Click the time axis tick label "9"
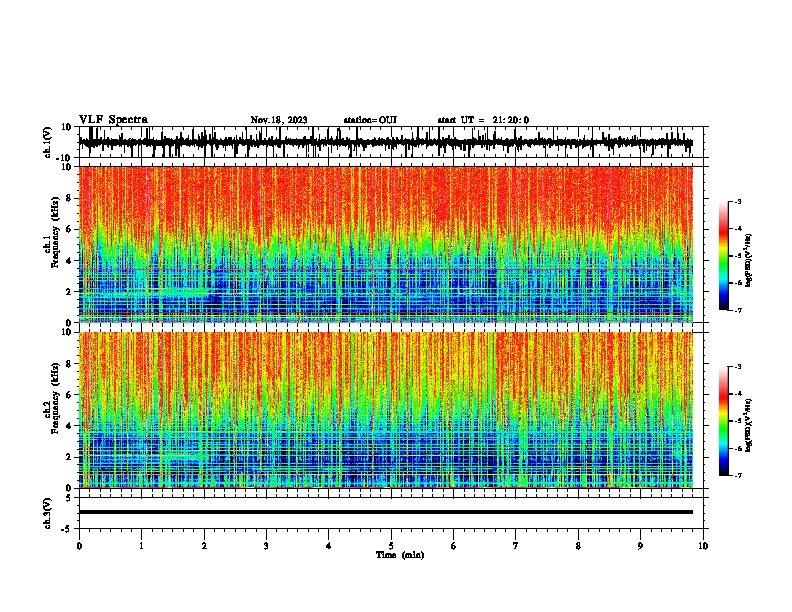 coord(640,546)
